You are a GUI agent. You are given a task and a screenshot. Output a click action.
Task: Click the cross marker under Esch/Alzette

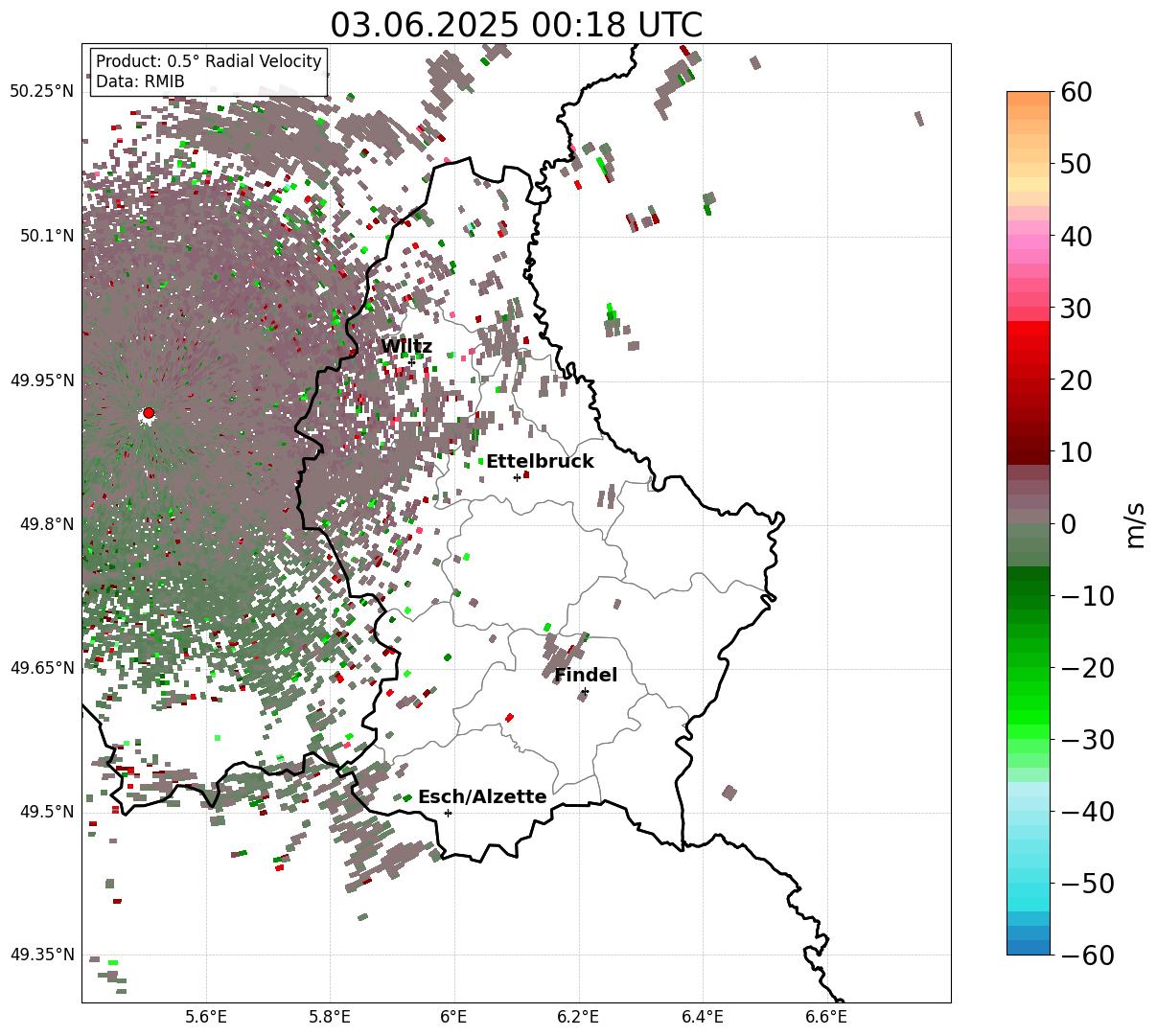448,813
